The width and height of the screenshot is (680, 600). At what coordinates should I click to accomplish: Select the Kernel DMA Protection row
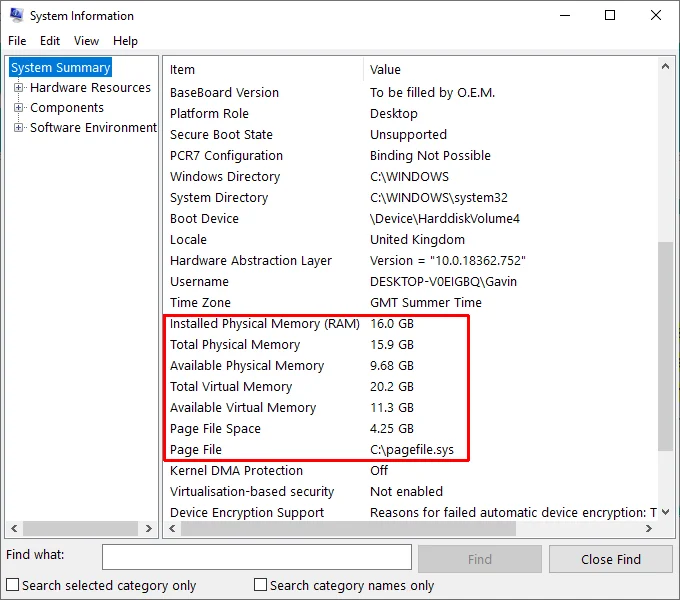pos(410,471)
